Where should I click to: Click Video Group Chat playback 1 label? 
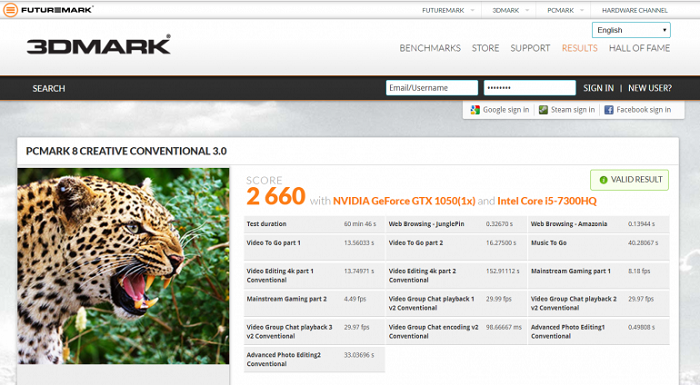[431, 303]
